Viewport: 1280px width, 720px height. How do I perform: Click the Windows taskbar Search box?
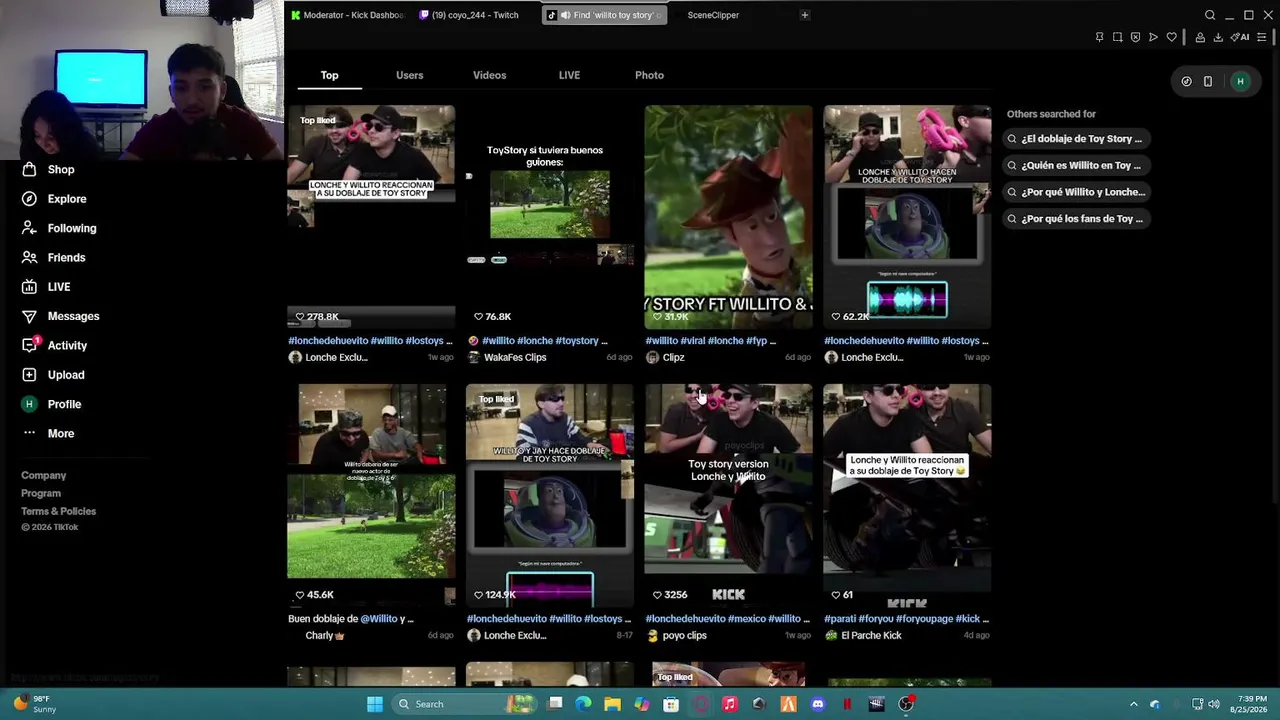point(466,704)
